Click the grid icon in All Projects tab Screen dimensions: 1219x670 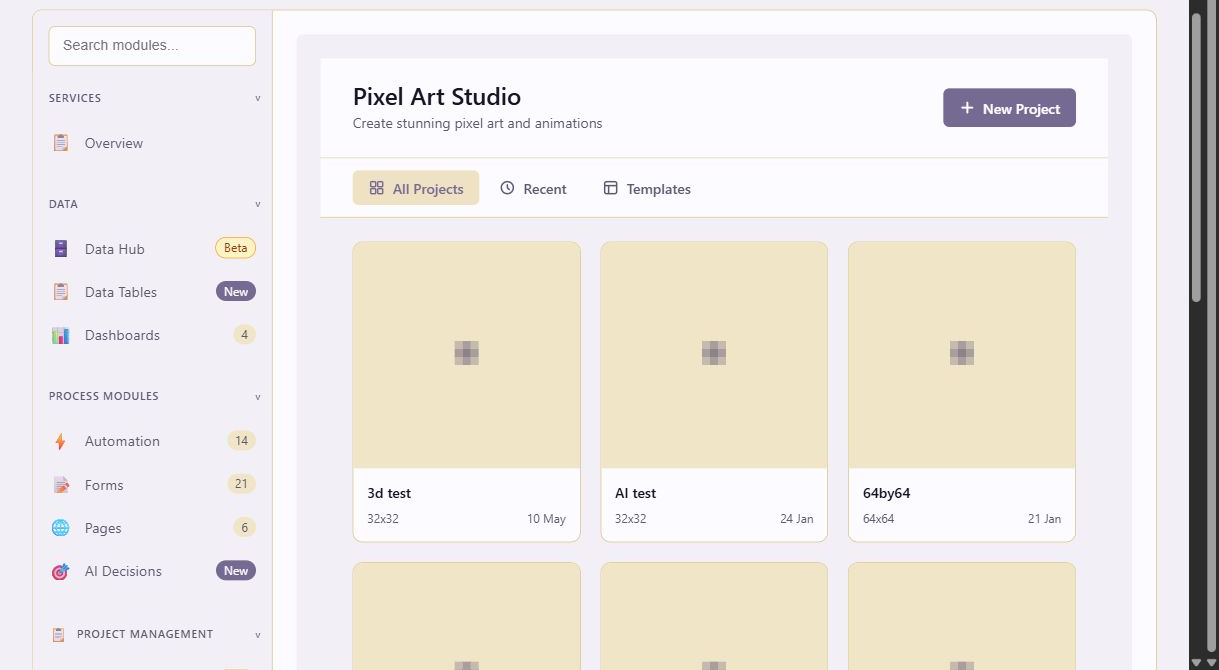[376, 188]
